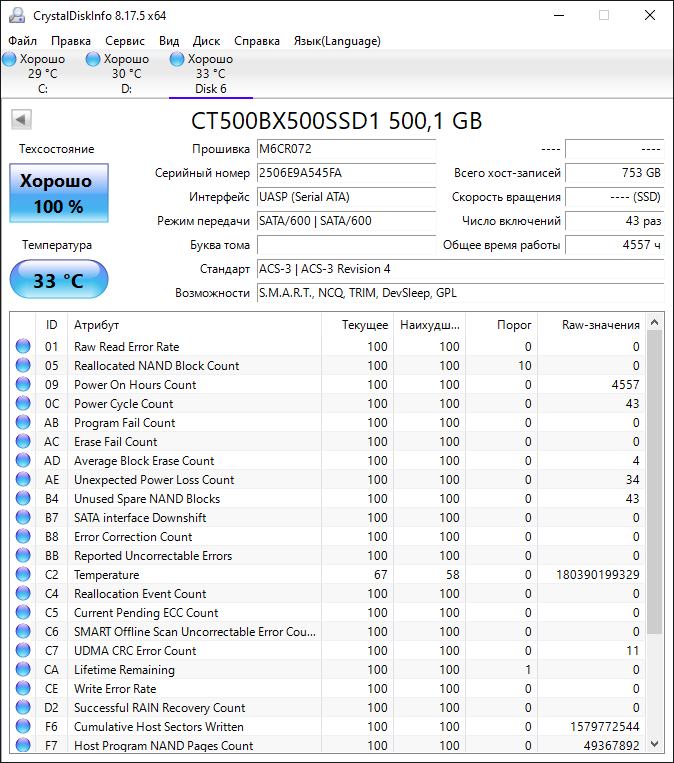
Task: Open the Вид menu
Action: (169, 41)
